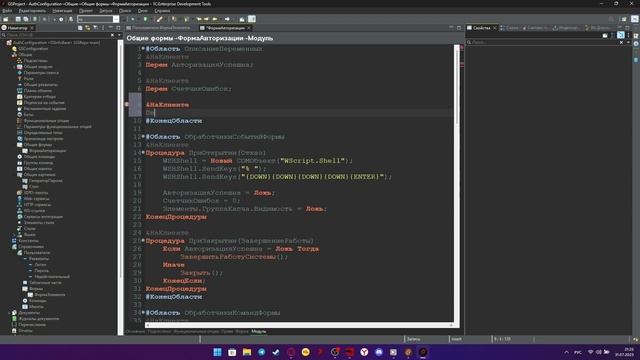Click the toolbar search input field

click(95, 19)
